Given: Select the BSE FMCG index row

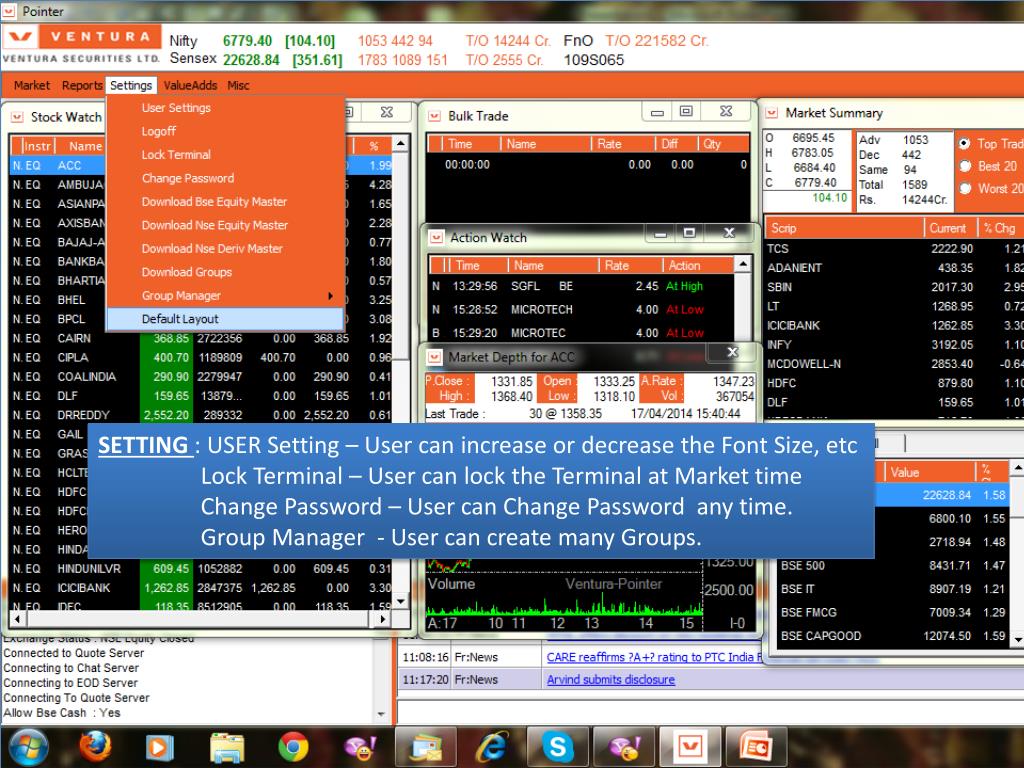Looking at the screenshot, I should tap(893, 613).
